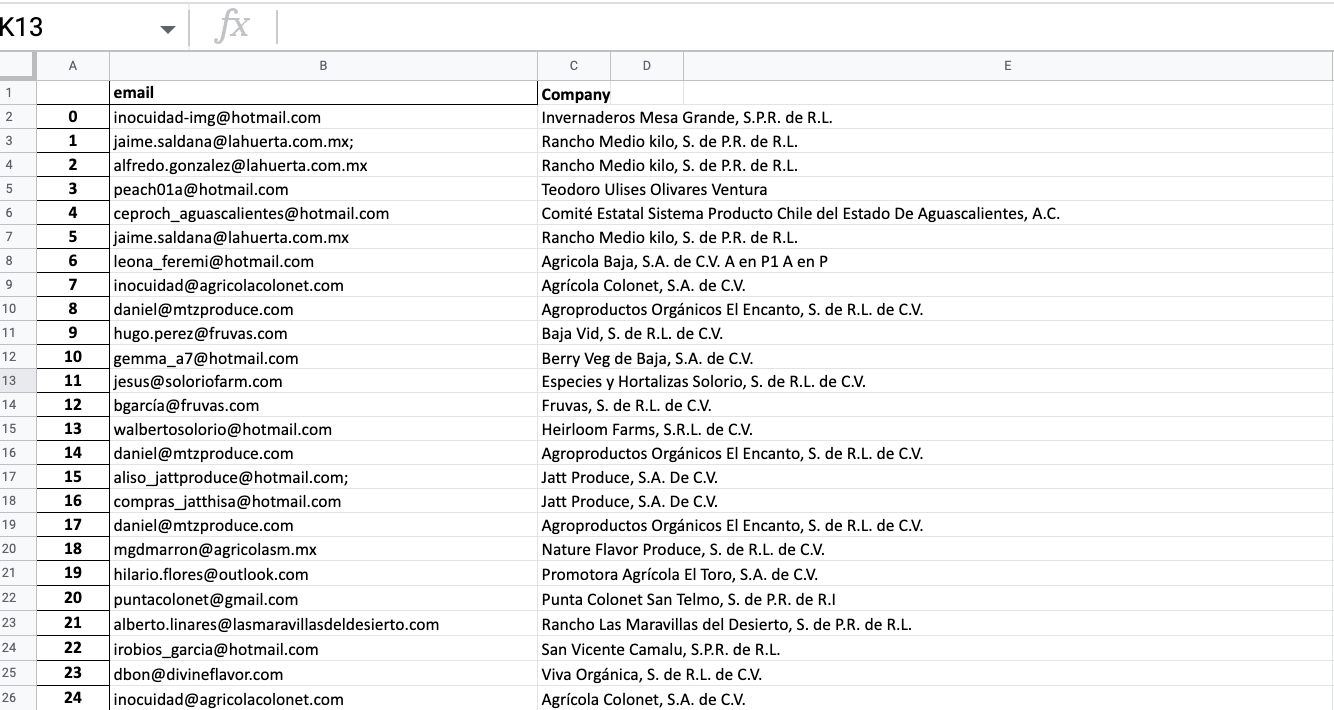Select Agricola Baja, S.A. de C.V. cell
The width and height of the screenshot is (1334, 710).
[x=684, y=261]
